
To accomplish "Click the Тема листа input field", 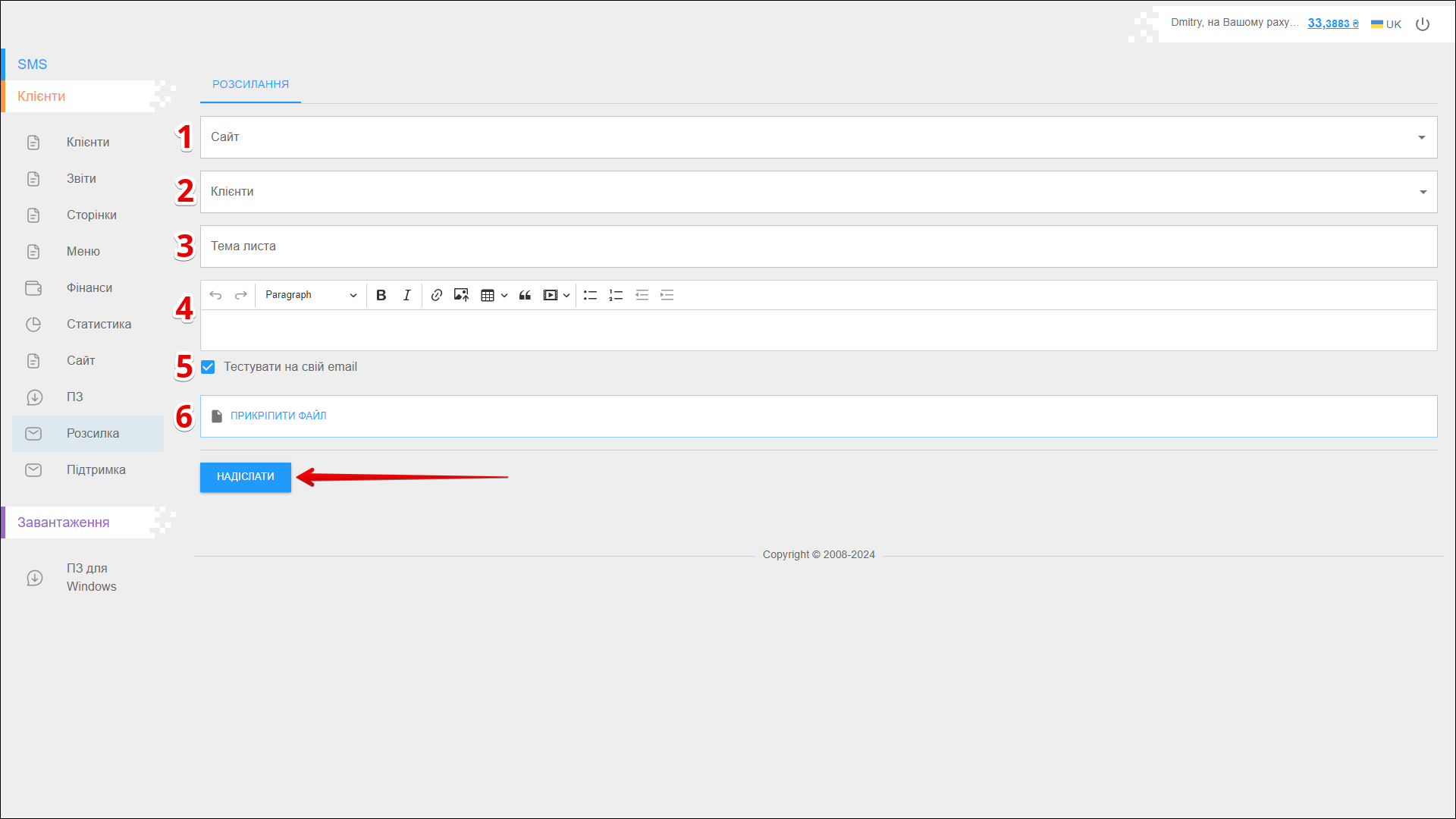I will tap(818, 246).
